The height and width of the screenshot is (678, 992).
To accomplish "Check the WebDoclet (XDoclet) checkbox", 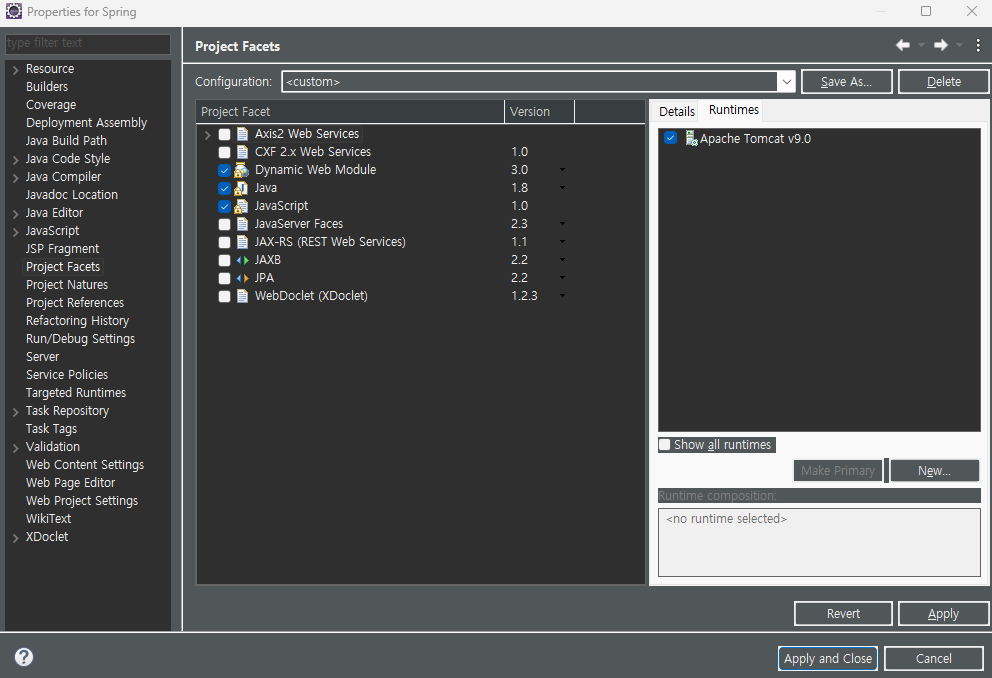I will pyautogui.click(x=225, y=297).
